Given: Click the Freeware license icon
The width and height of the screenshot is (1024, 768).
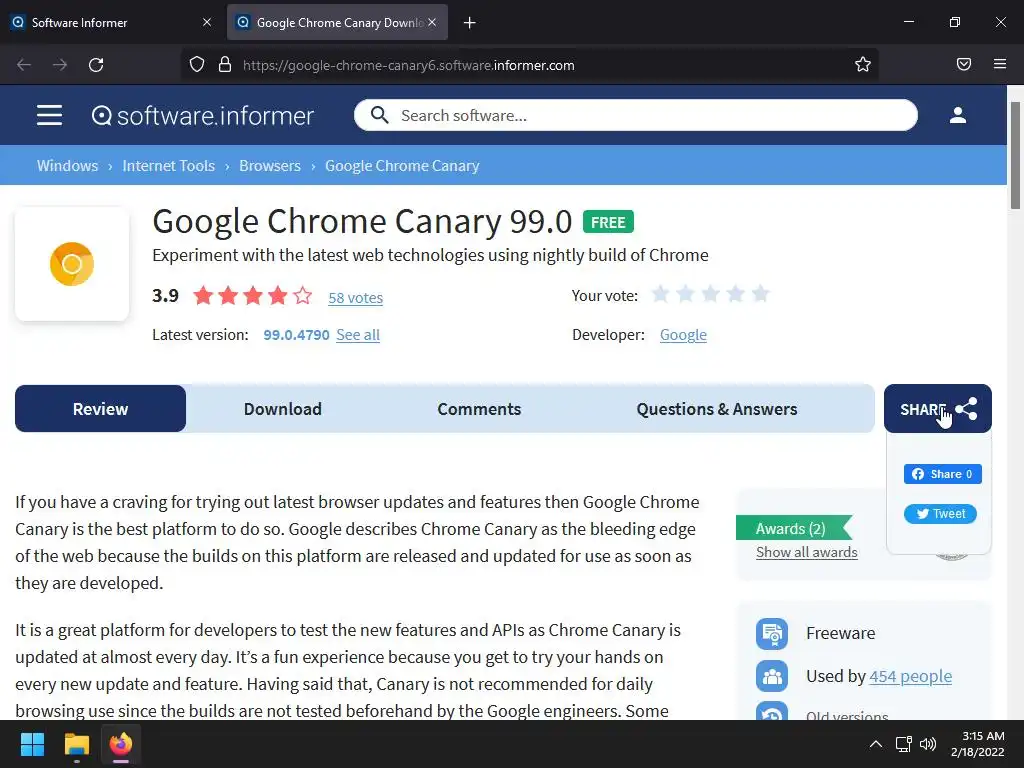Looking at the screenshot, I should click(772, 633).
